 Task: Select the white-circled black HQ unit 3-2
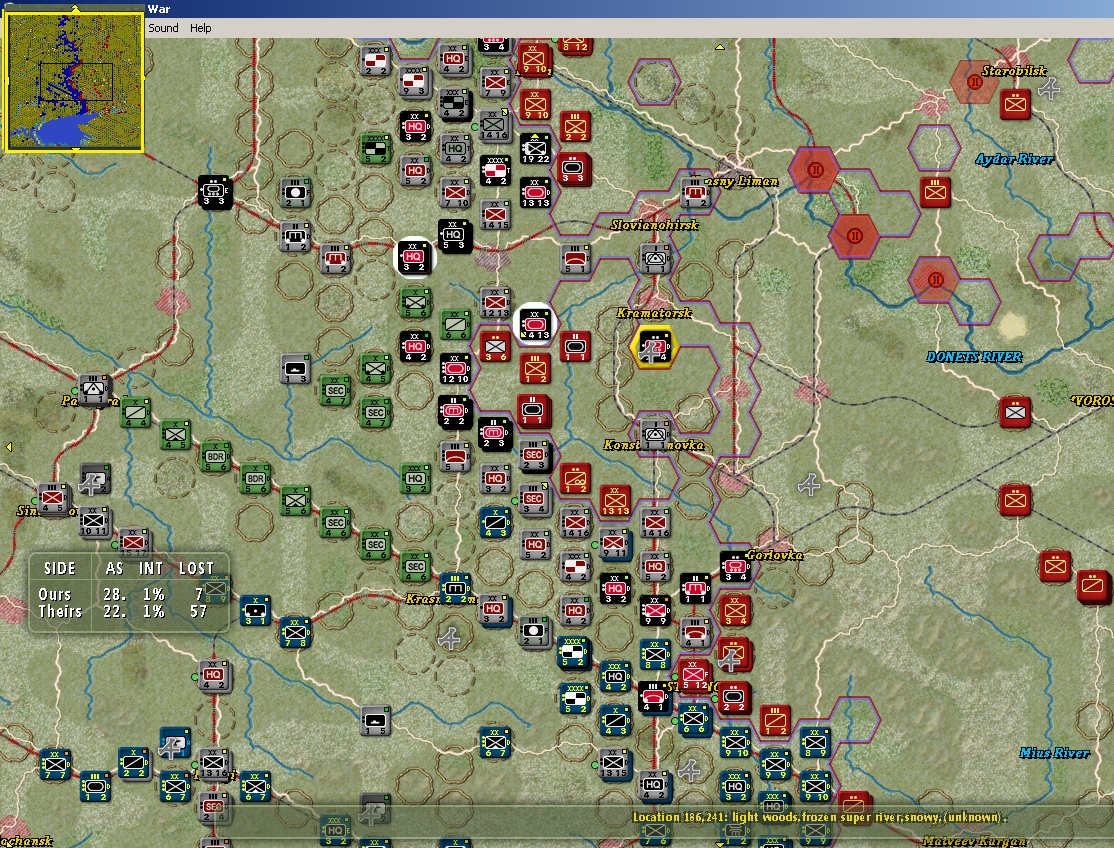415,257
